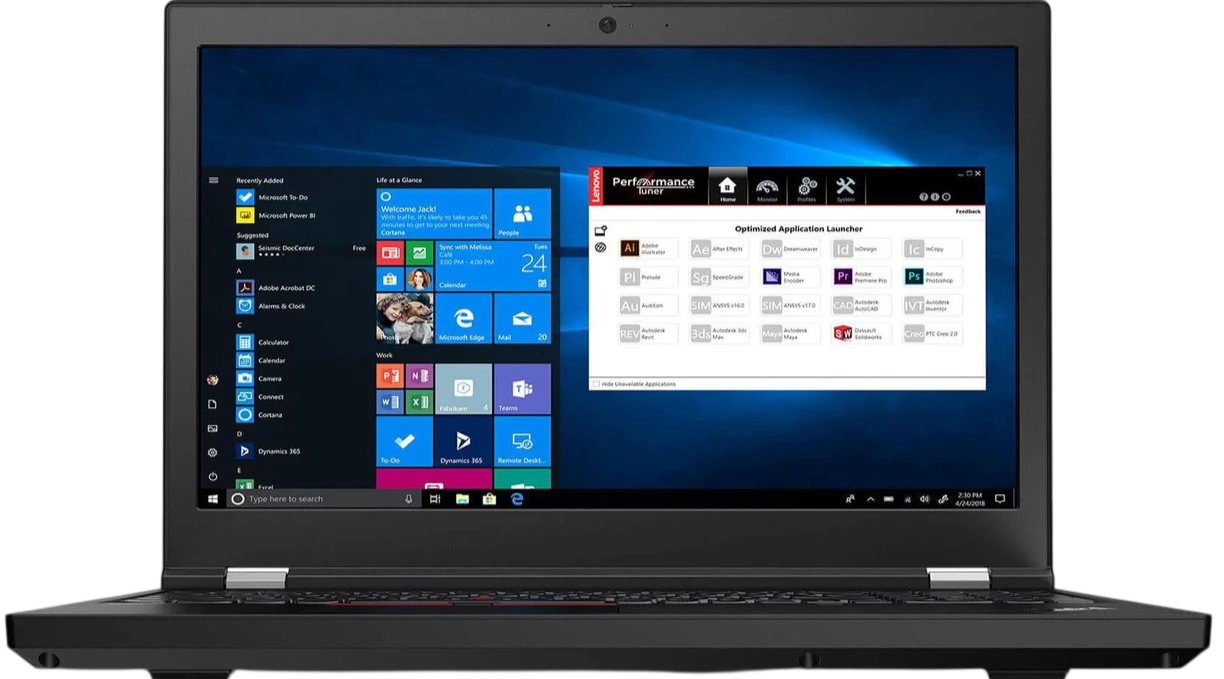Open the Dreamweaver launcher entry
Screen dimensions: 1224x679
tap(790, 249)
